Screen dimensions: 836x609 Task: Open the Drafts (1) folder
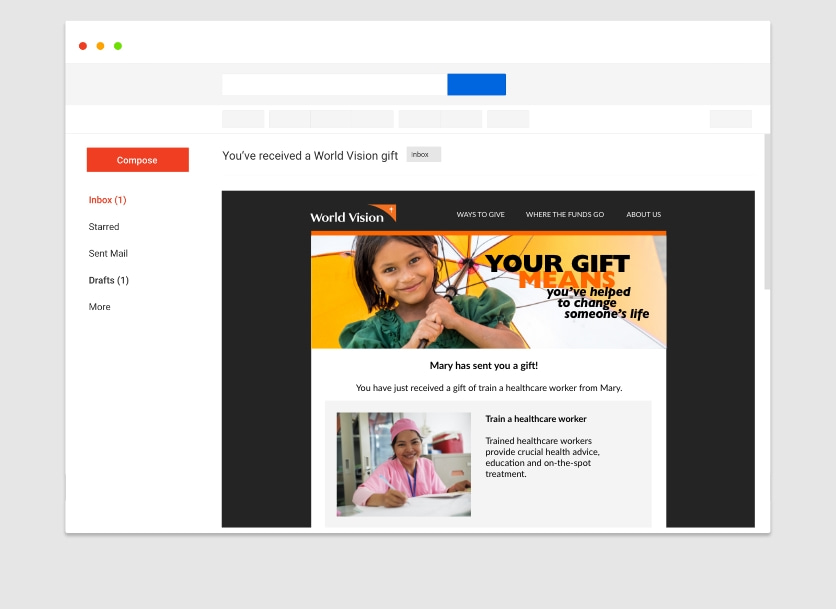click(x=109, y=280)
